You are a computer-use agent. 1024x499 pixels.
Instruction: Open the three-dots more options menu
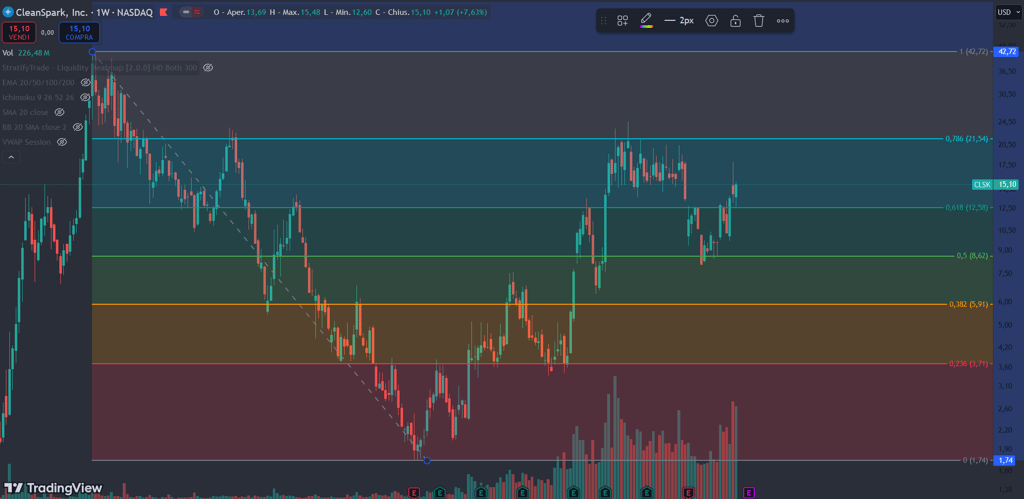pos(783,20)
